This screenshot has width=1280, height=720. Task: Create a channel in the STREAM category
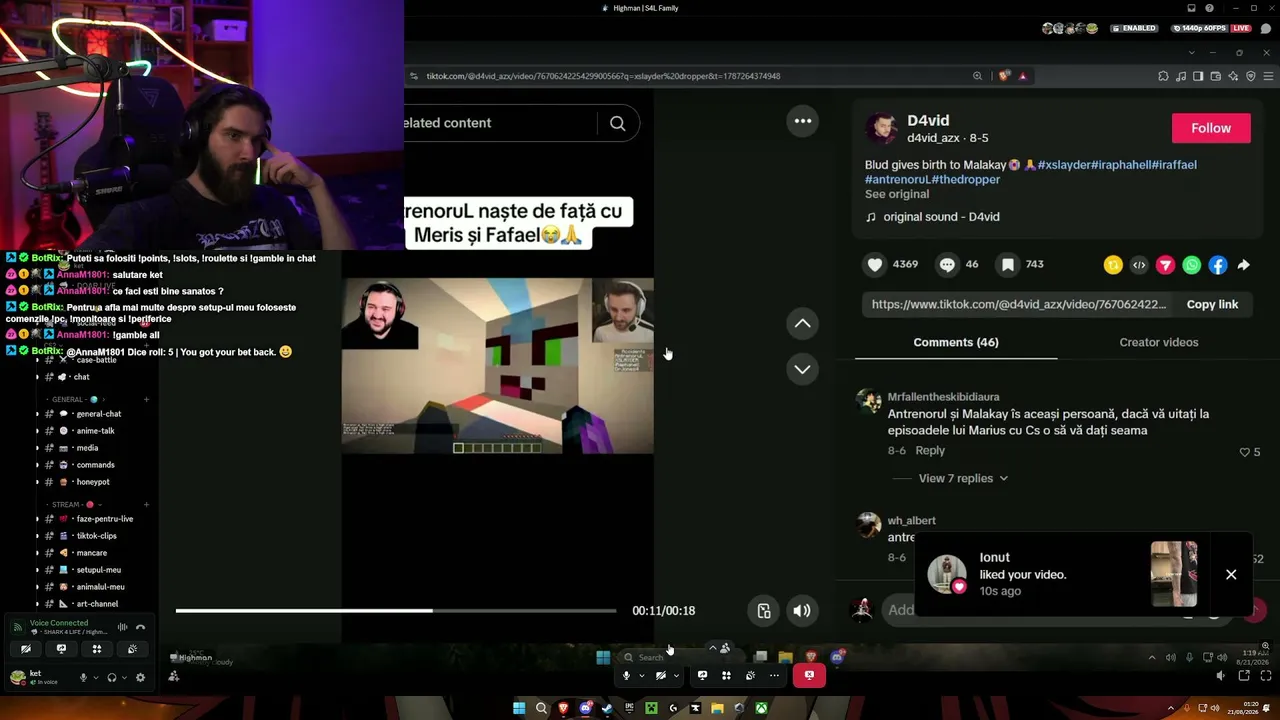(x=146, y=505)
